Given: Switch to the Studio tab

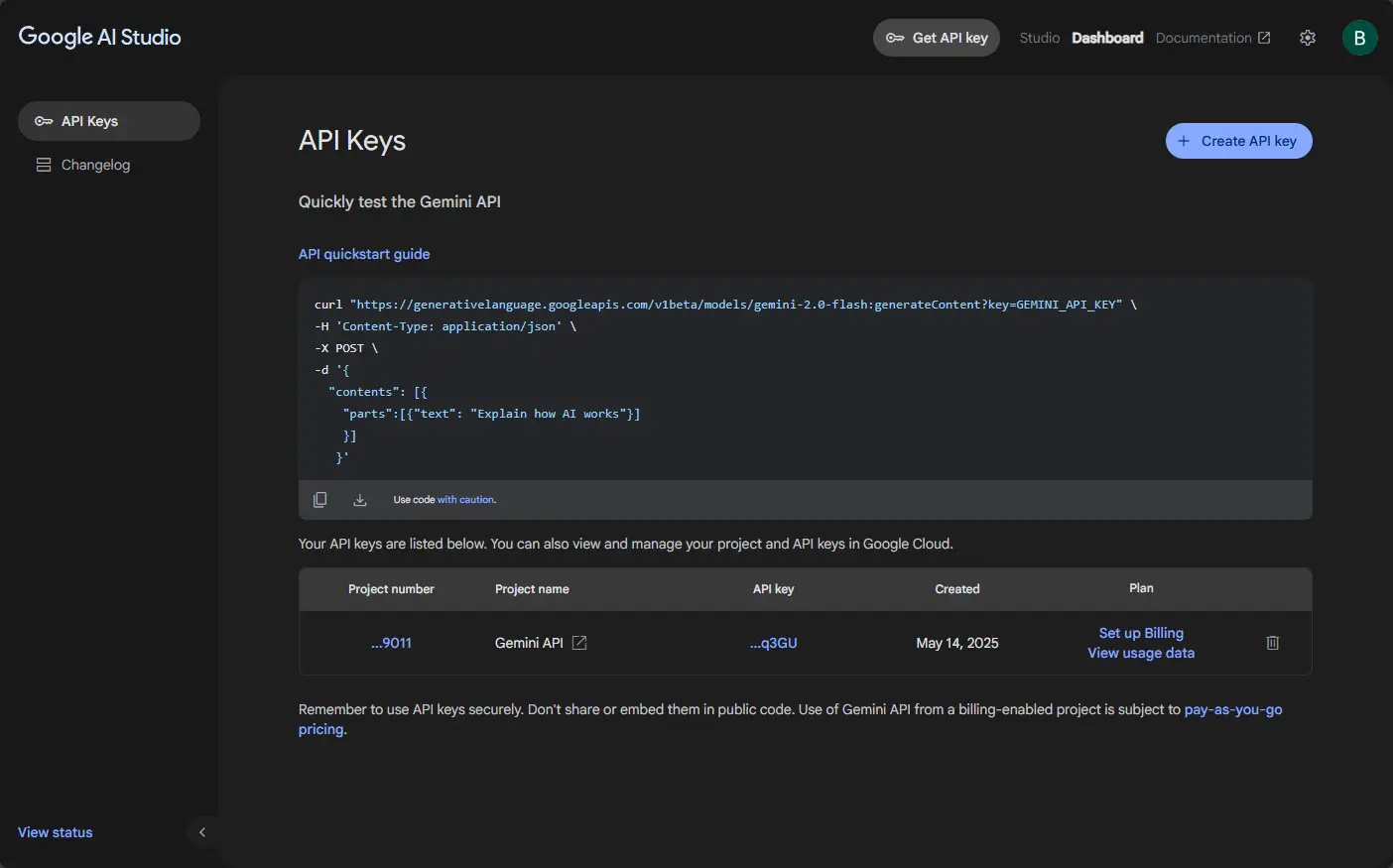Looking at the screenshot, I should [x=1039, y=38].
